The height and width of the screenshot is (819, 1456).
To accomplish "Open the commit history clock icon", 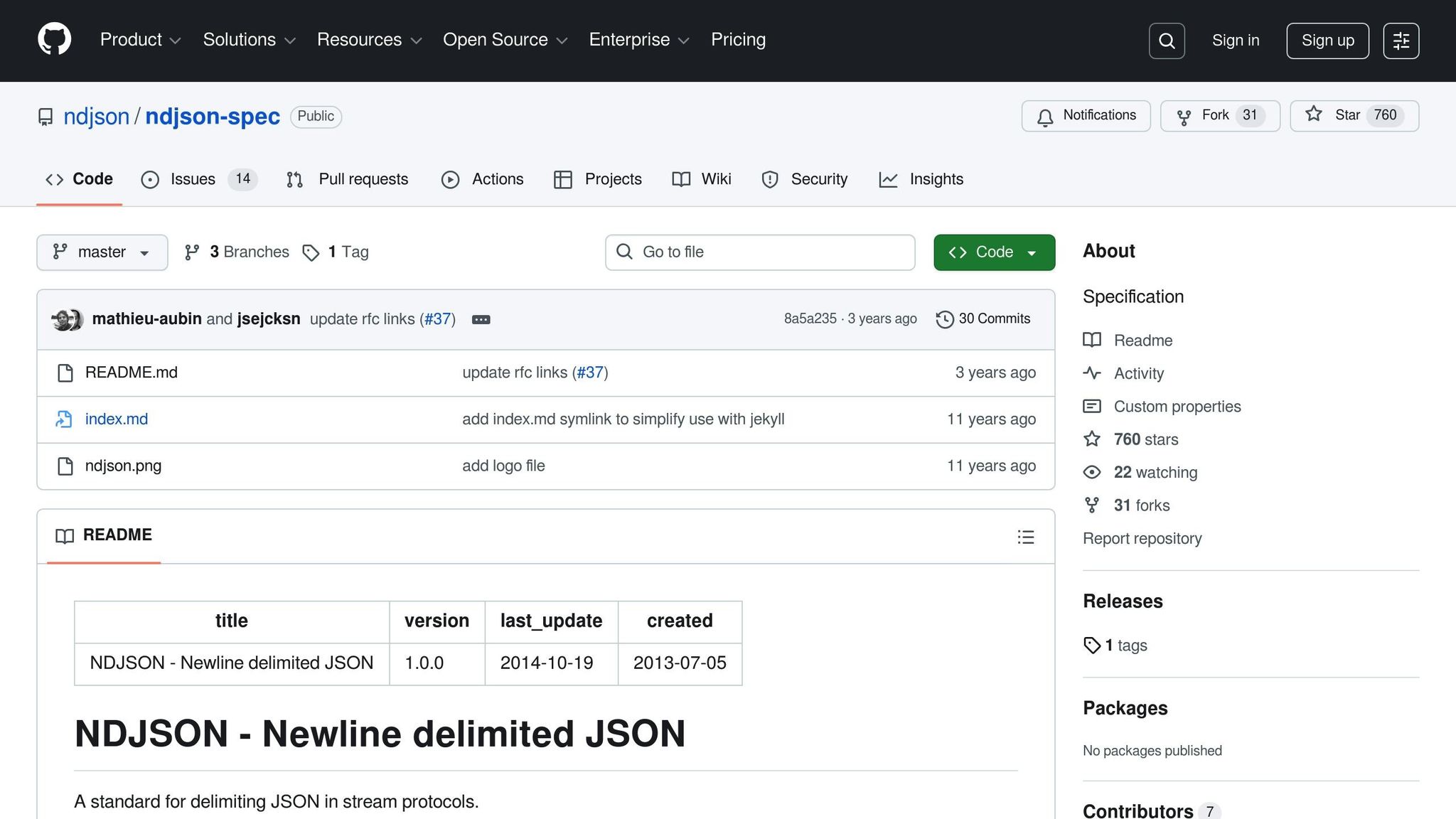I will pyautogui.click(x=945, y=319).
